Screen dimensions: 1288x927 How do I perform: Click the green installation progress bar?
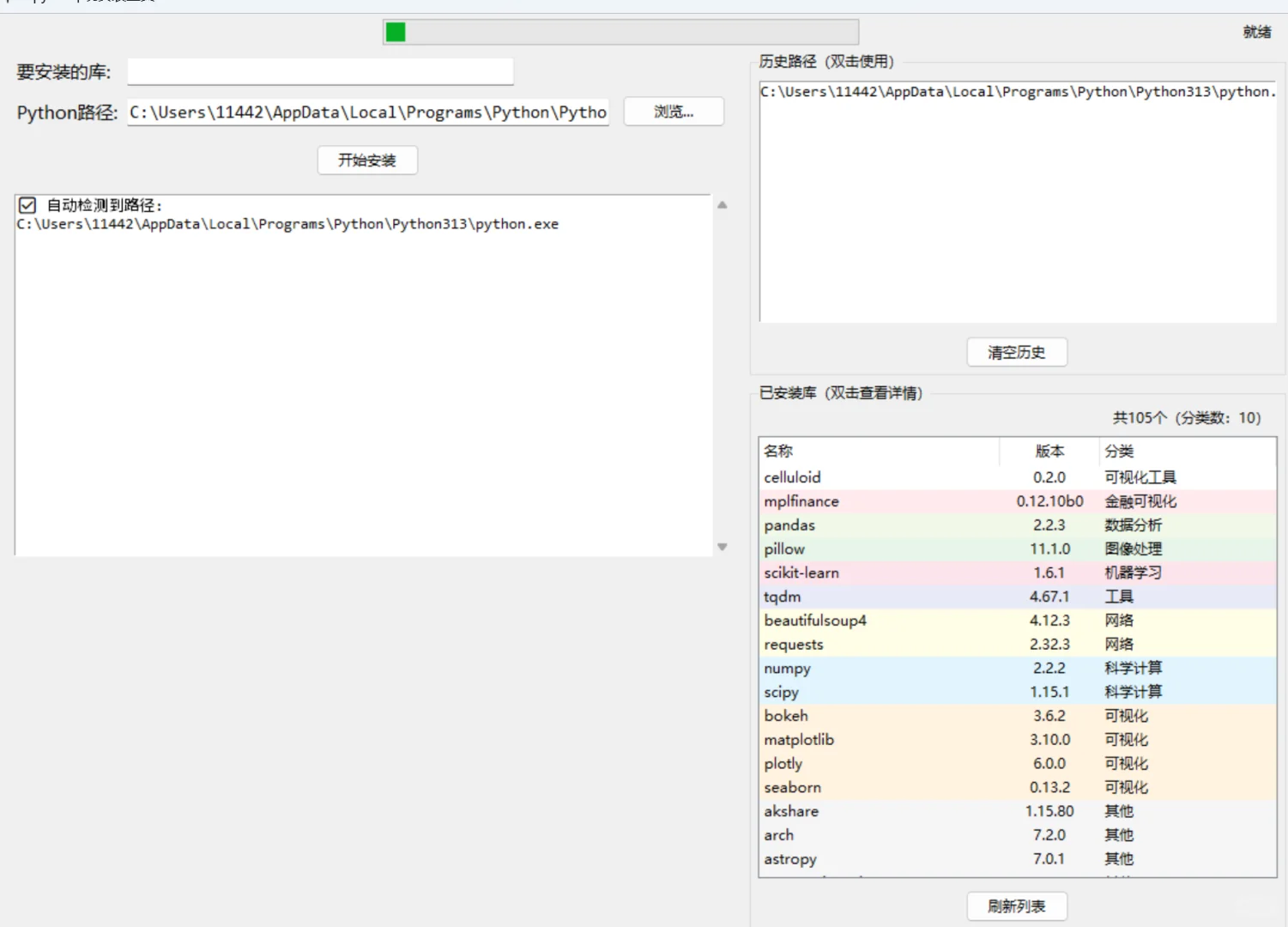(x=620, y=32)
